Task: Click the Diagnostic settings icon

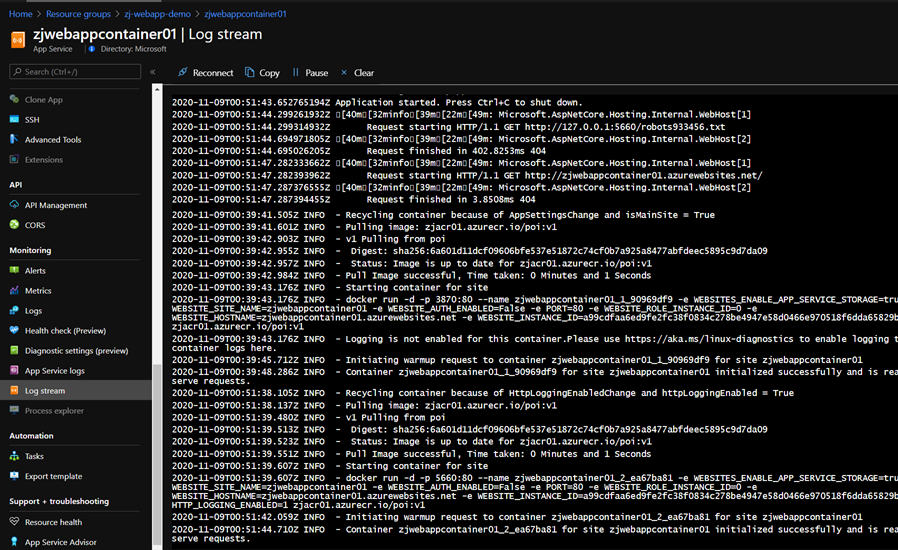Action: point(14,350)
